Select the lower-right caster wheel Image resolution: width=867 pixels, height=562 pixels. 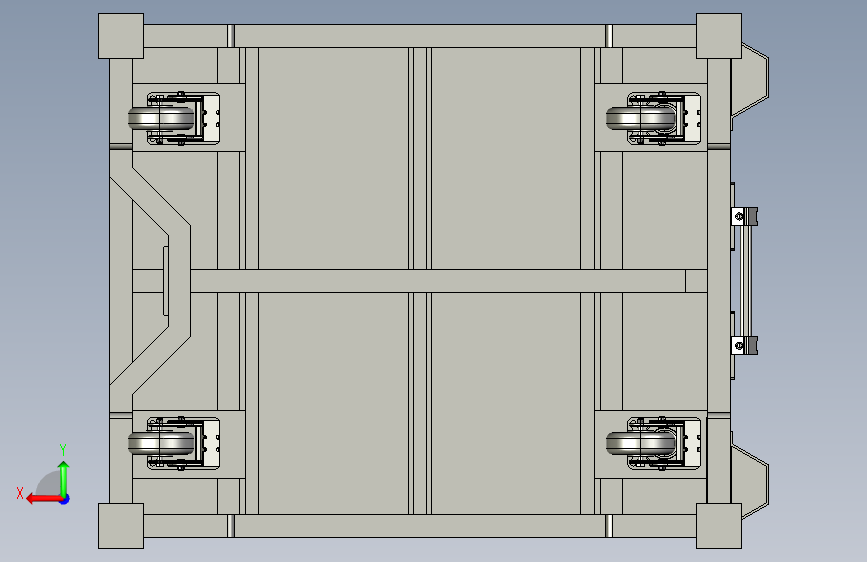(640, 444)
